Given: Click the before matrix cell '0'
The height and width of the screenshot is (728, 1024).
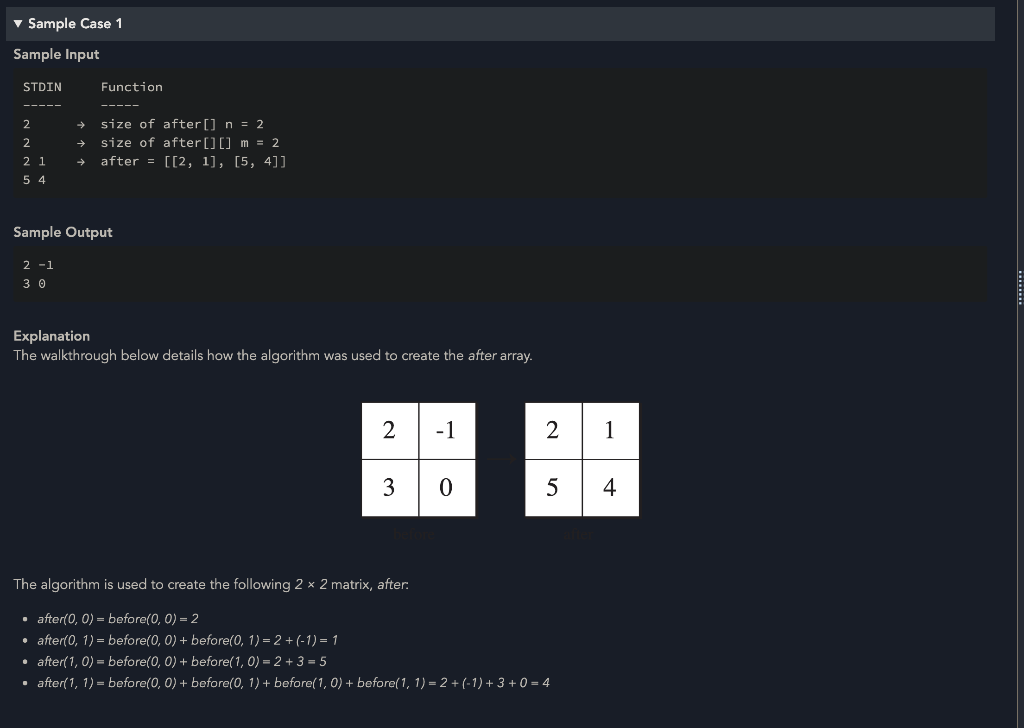Looking at the screenshot, I should pyautogui.click(x=447, y=488).
